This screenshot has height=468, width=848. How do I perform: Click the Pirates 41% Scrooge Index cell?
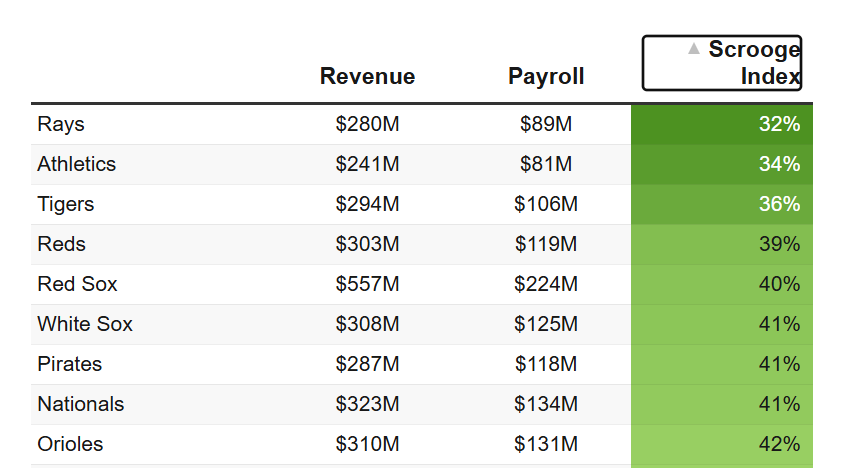click(722, 365)
